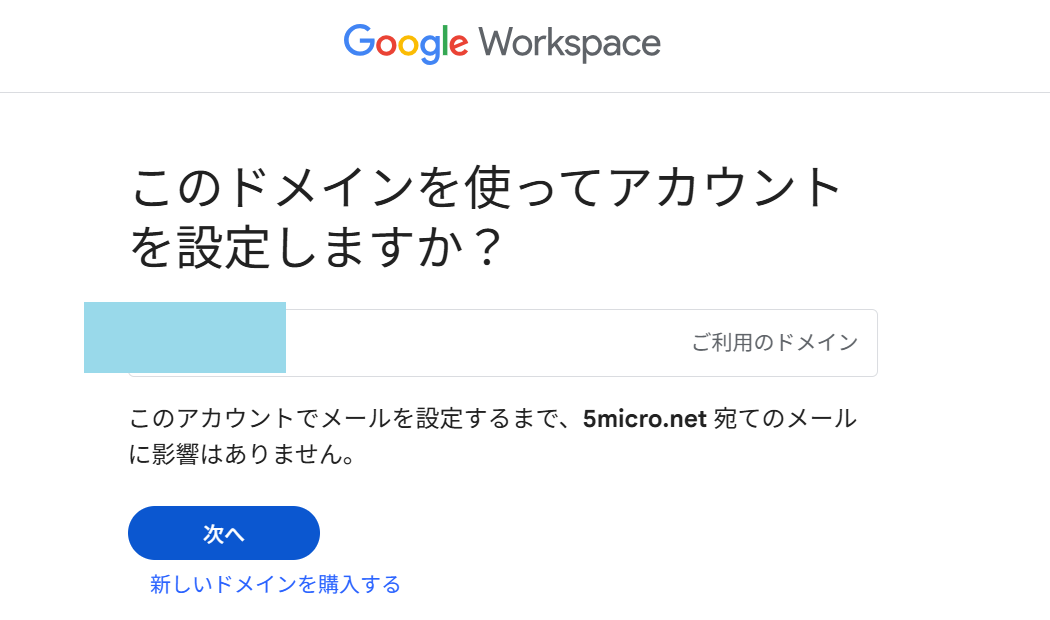The height and width of the screenshot is (620, 1050).
Task: Click the red first o in the Google logo
Action: point(385,46)
